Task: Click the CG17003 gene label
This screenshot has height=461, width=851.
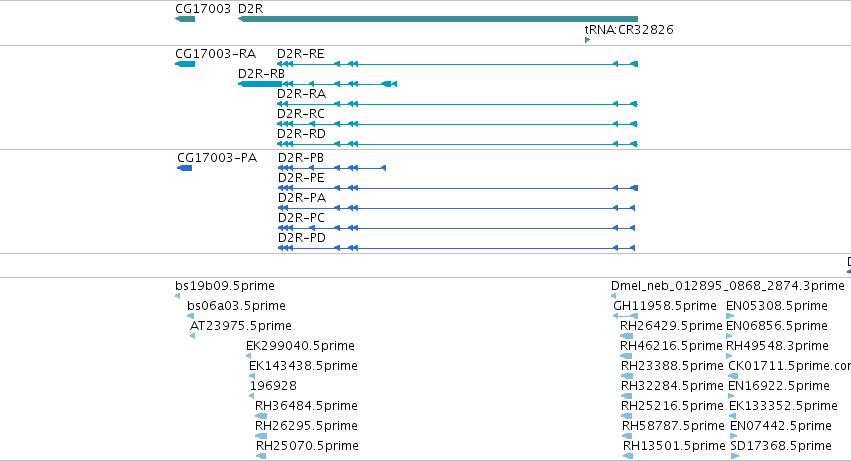Action: 203,9
